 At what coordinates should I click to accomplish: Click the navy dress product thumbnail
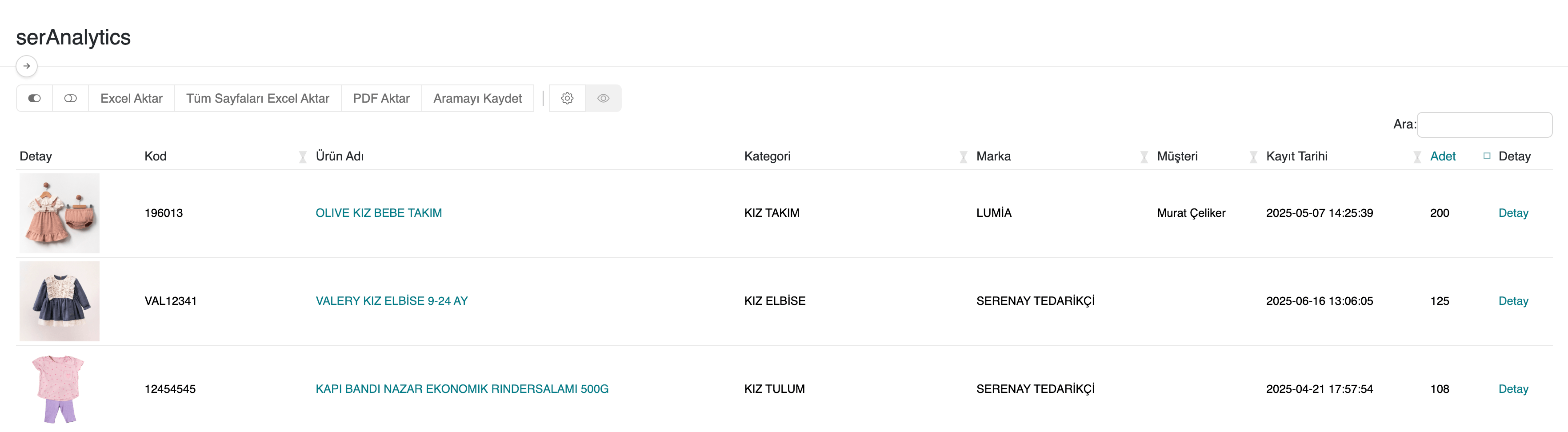point(60,300)
